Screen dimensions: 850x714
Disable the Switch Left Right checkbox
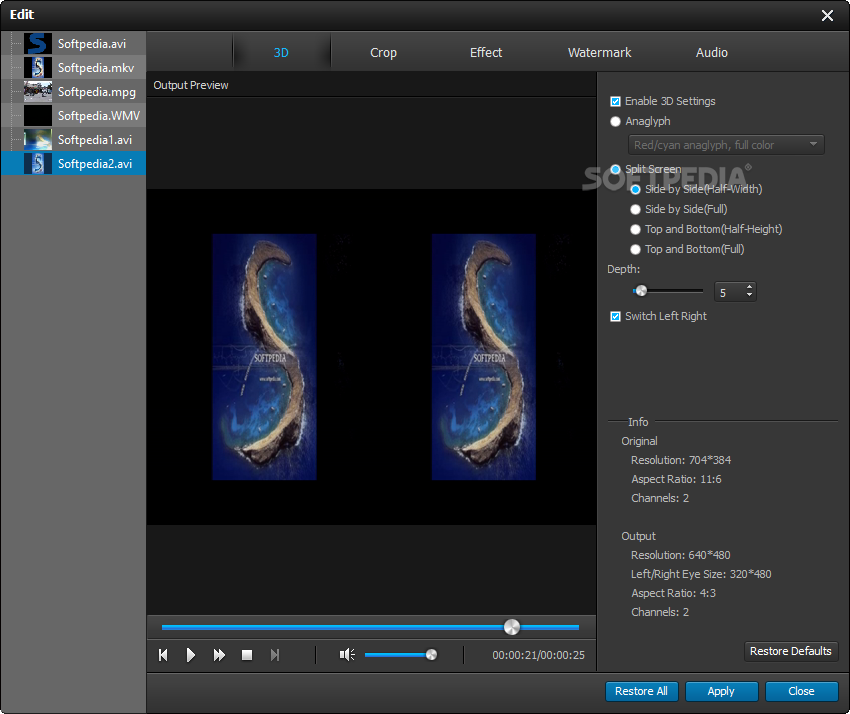pyautogui.click(x=616, y=316)
